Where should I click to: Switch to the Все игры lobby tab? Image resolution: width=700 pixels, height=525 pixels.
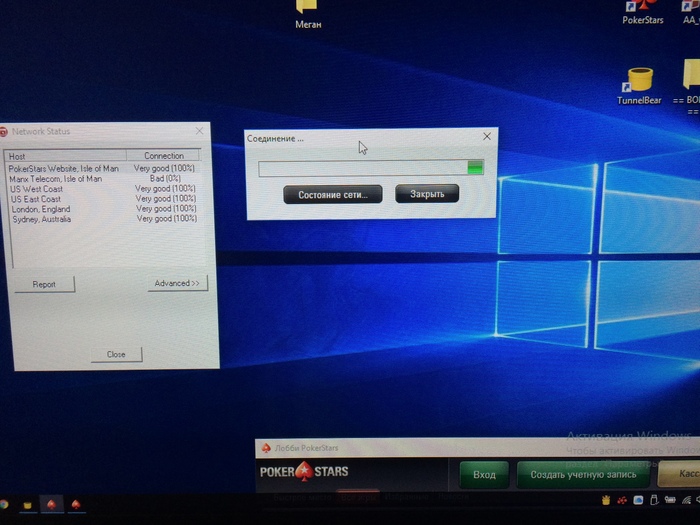click(x=358, y=497)
